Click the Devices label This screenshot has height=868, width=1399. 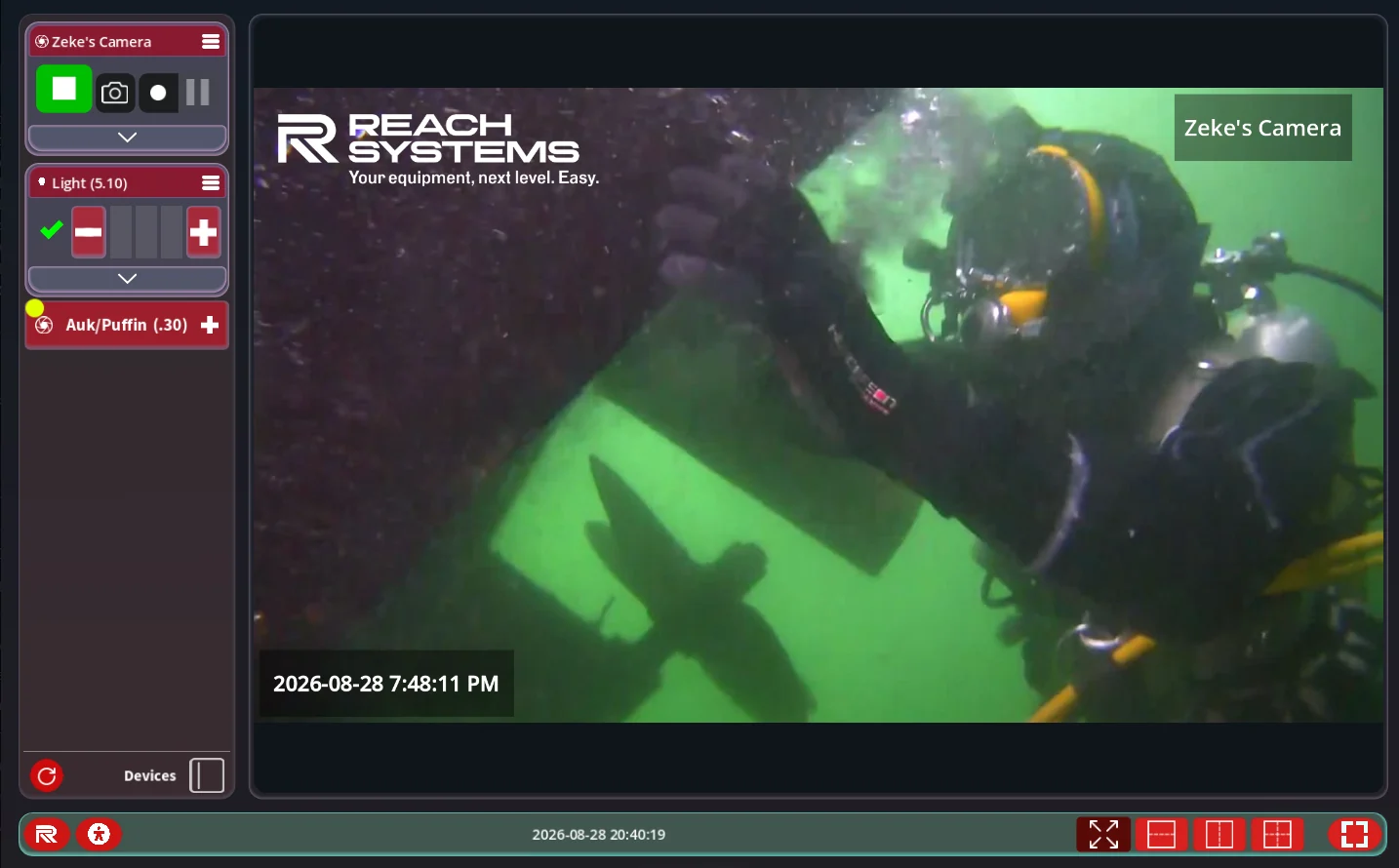click(x=150, y=776)
